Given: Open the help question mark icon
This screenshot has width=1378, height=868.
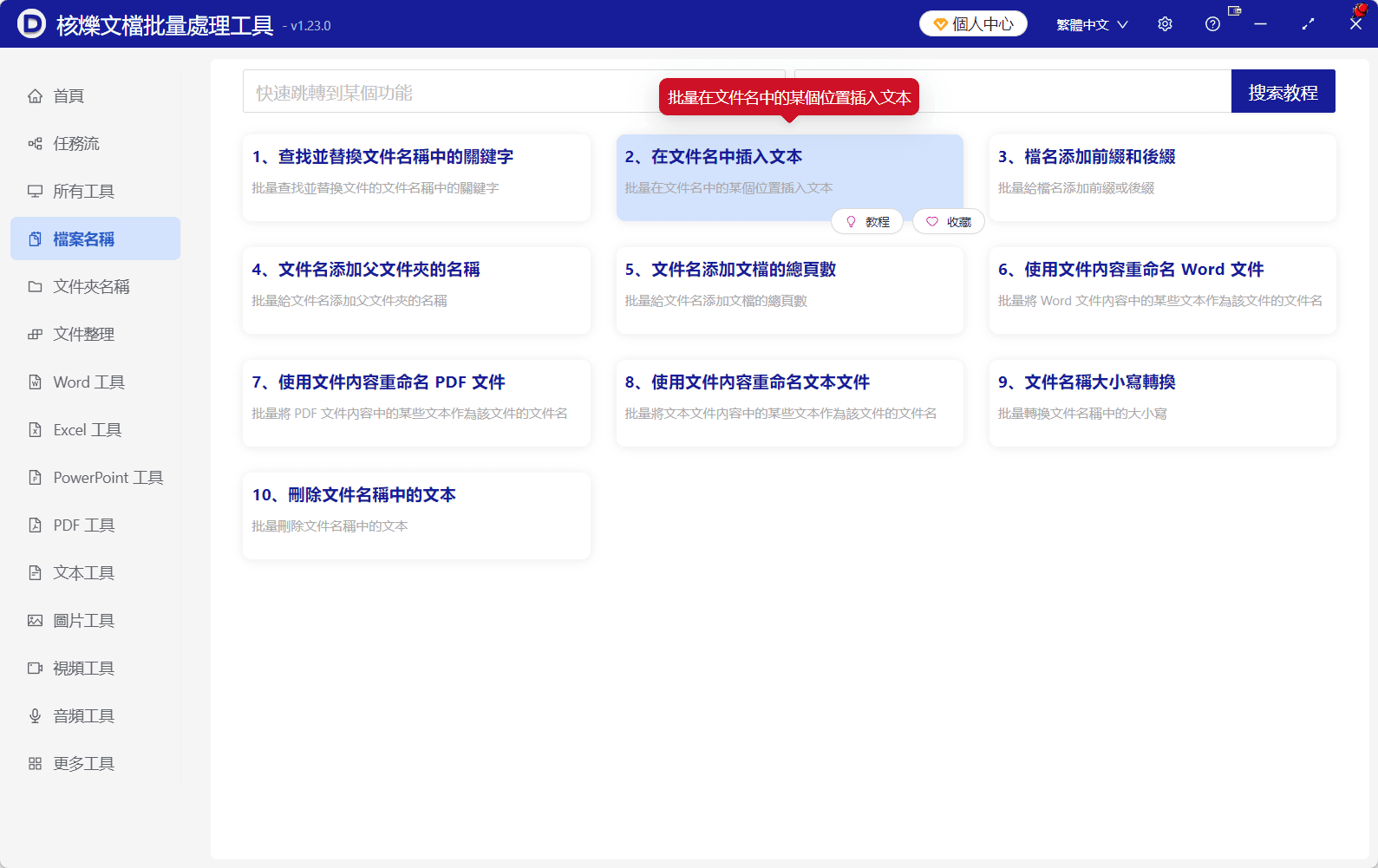Looking at the screenshot, I should pyautogui.click(x=1212, y=24).
